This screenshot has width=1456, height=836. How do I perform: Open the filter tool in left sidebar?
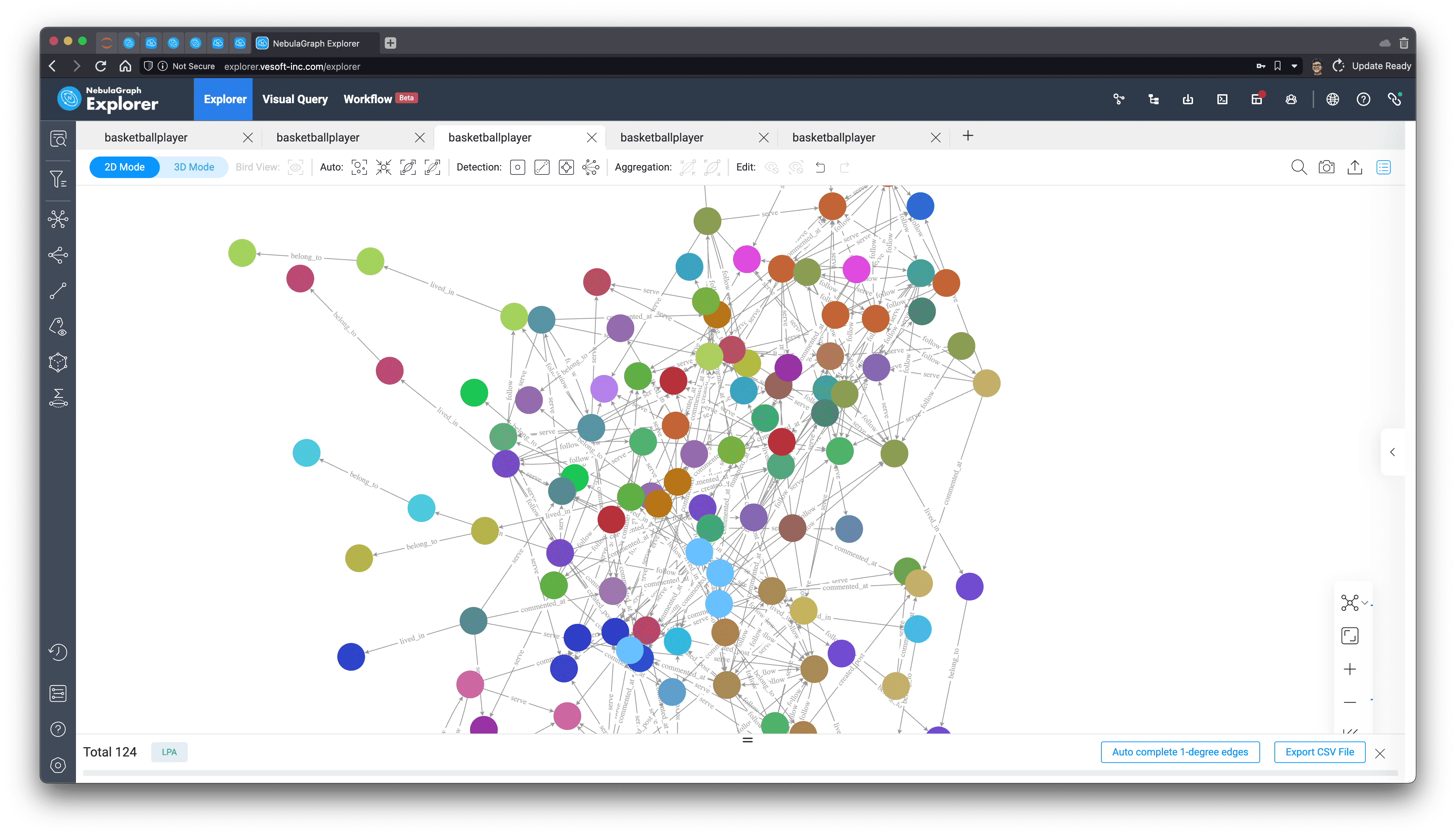point(58,179)
